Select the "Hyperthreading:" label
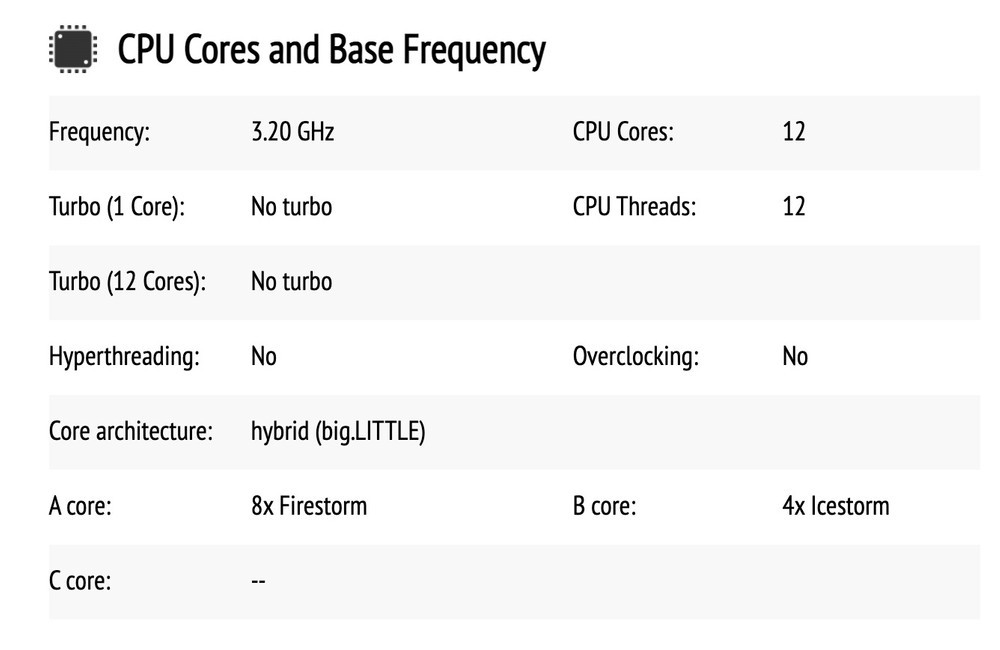 [x=124, y=357]
